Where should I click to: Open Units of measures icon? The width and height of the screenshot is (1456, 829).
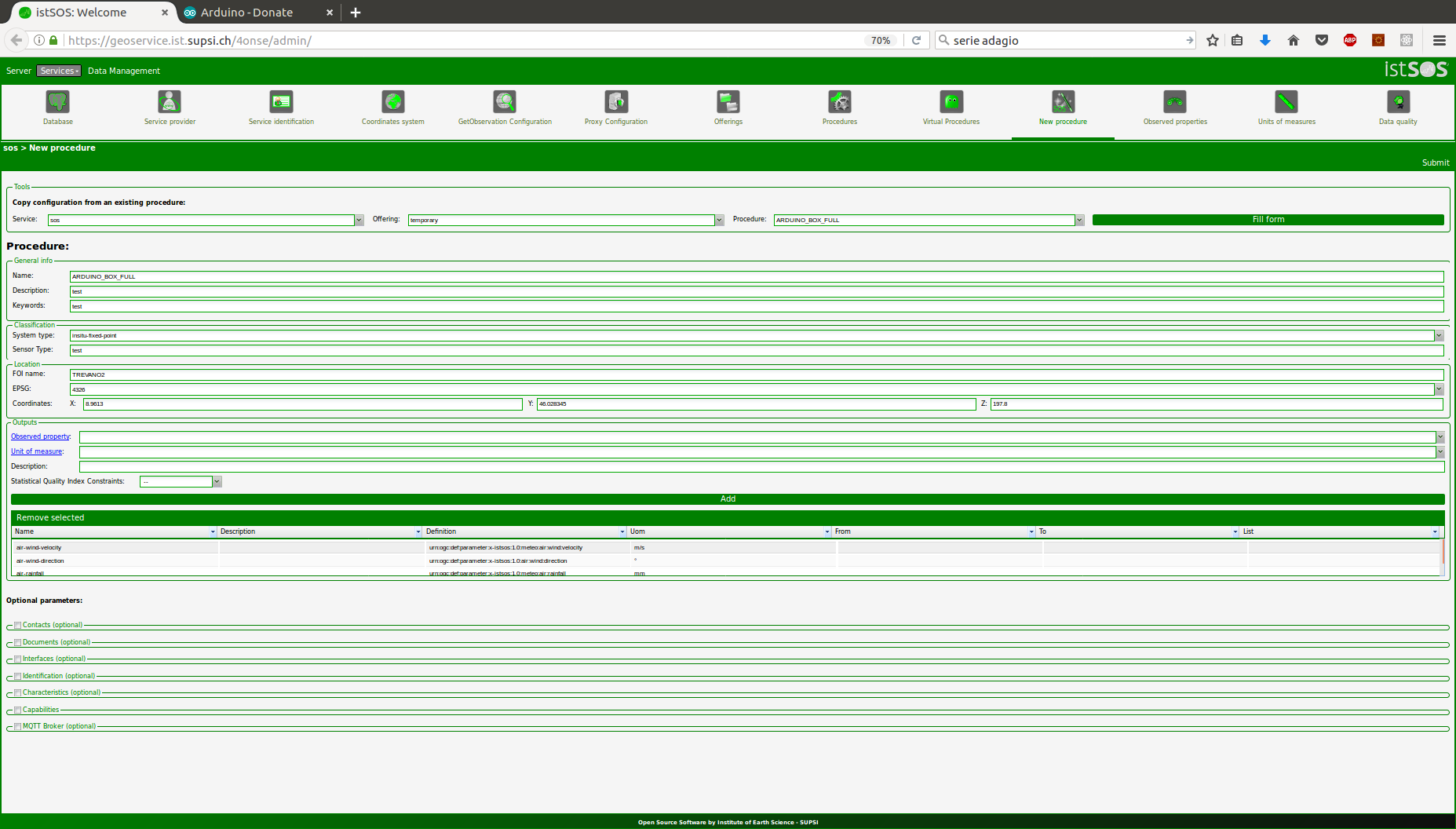[1286, 102]
